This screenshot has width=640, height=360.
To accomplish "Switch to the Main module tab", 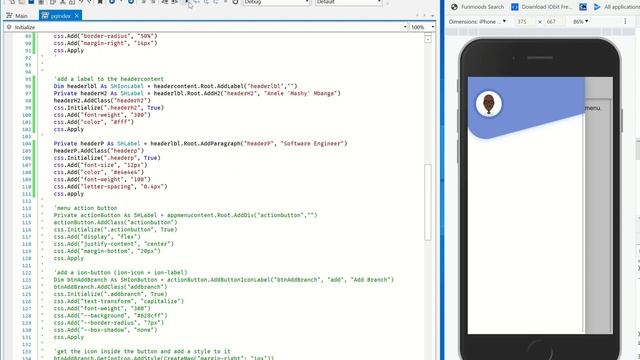I will coord(17,16).
